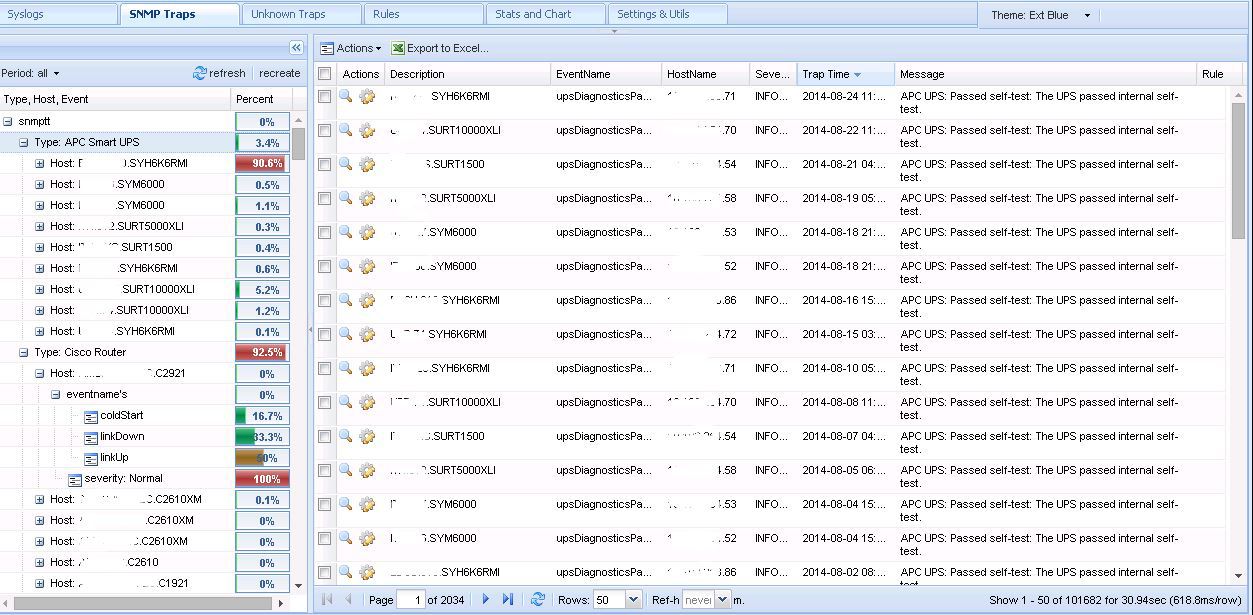1253x615 pixels.
Task: Expand the SURT5000XLI host node
Action: click(x=40, y=227)
